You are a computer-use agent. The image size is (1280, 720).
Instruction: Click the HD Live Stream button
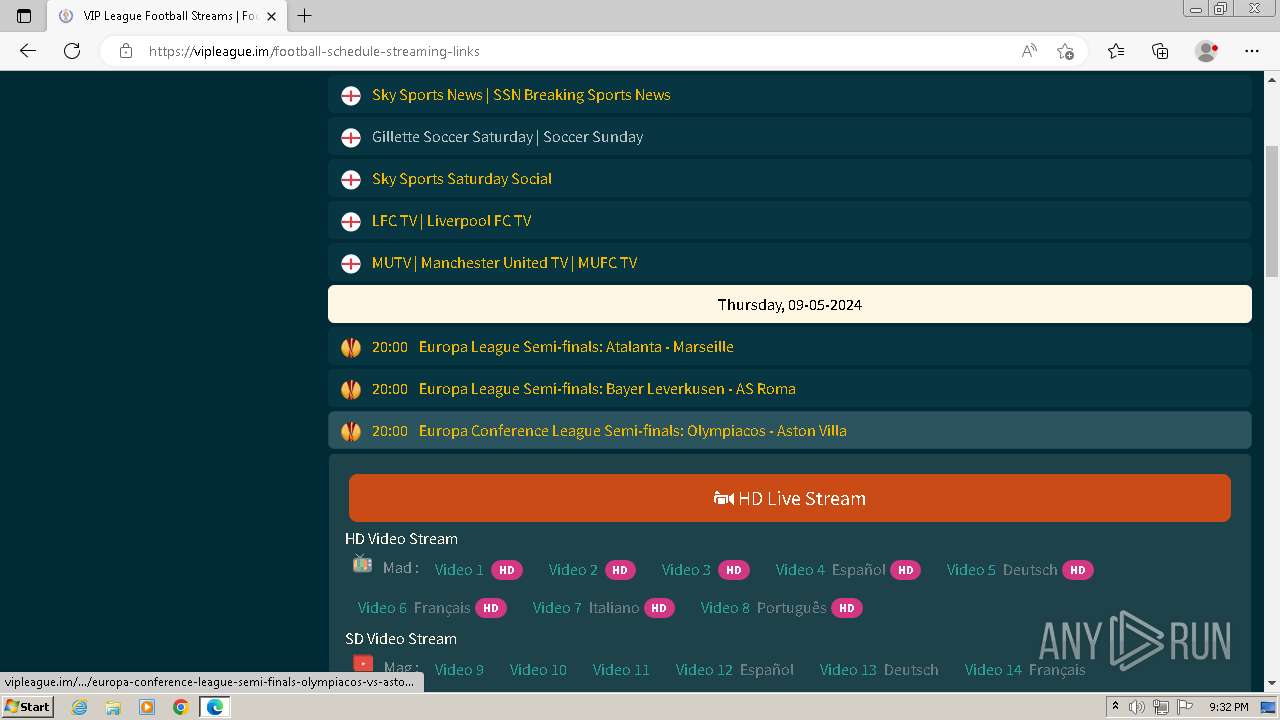790,498
